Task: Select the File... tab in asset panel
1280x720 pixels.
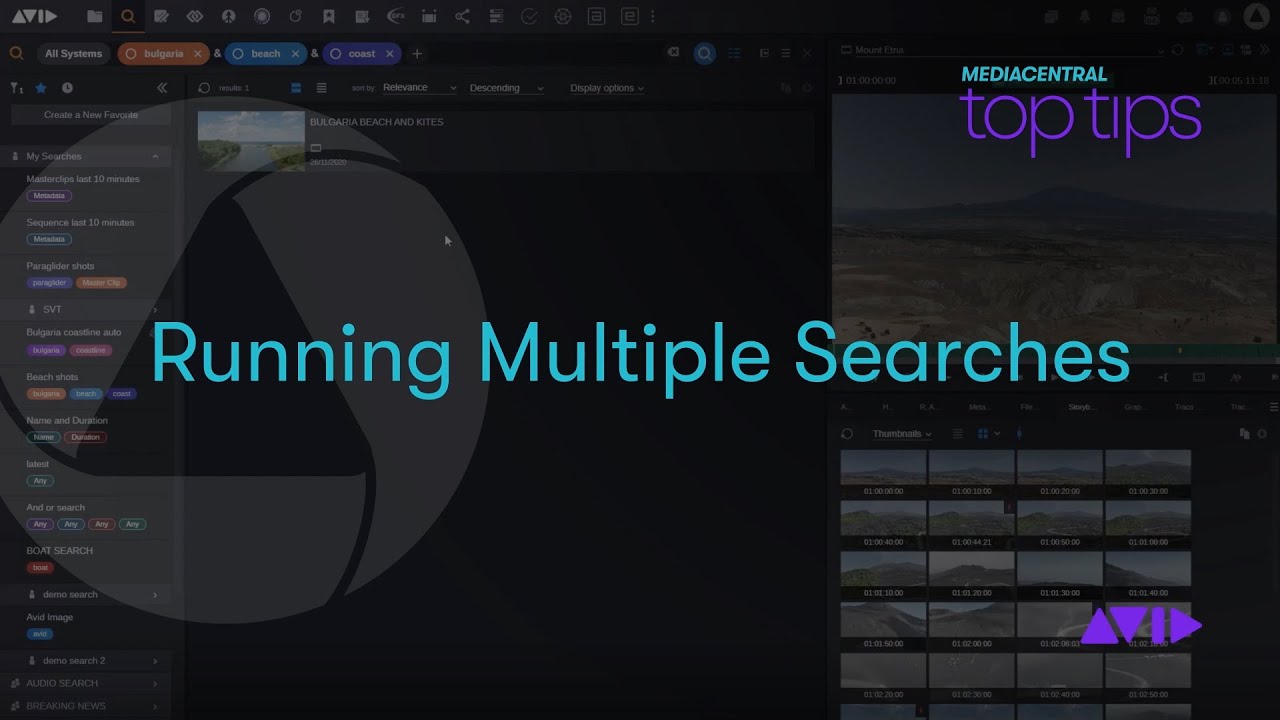Action: [1028, 407]
